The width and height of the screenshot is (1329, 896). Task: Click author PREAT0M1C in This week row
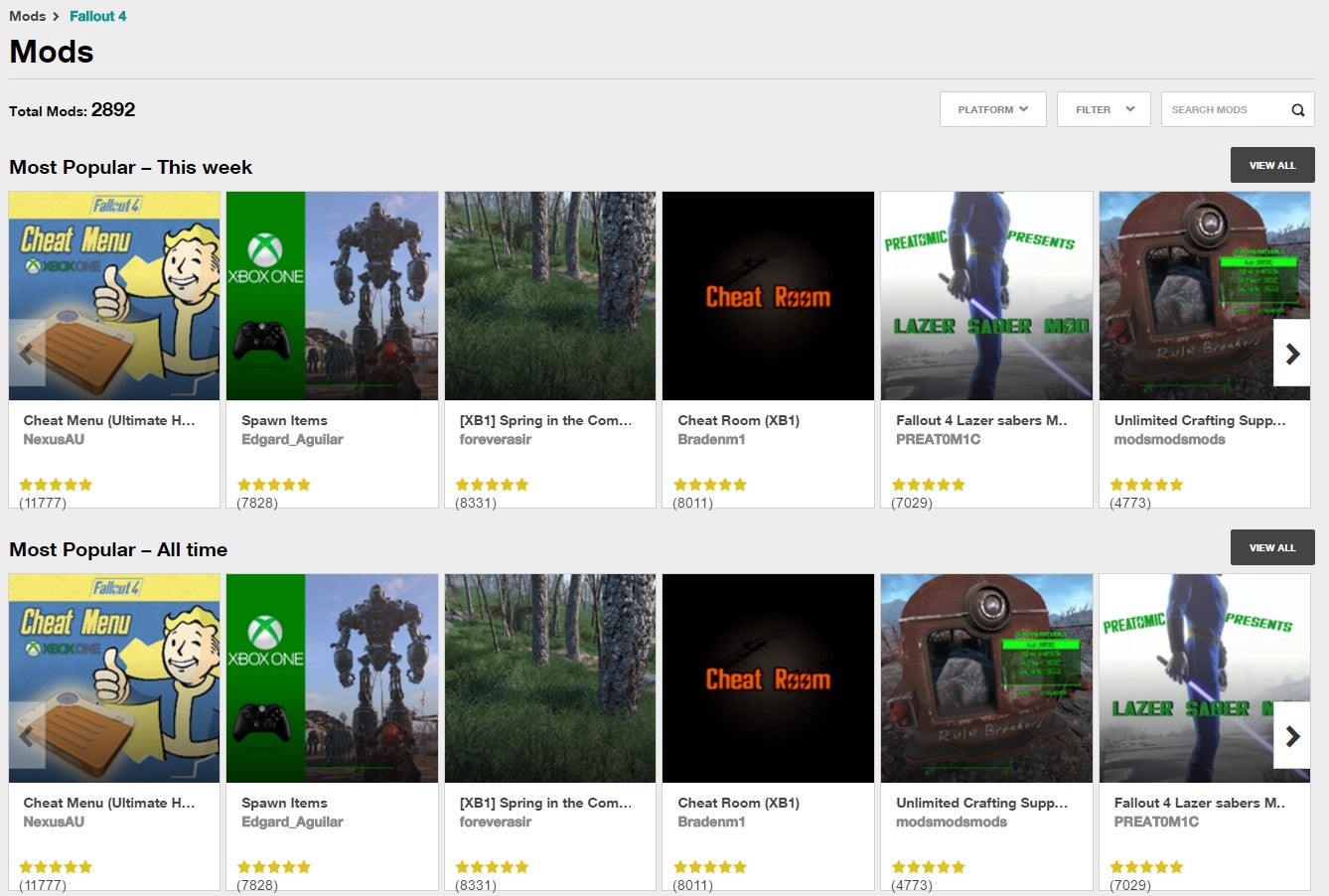pos(938,439)
